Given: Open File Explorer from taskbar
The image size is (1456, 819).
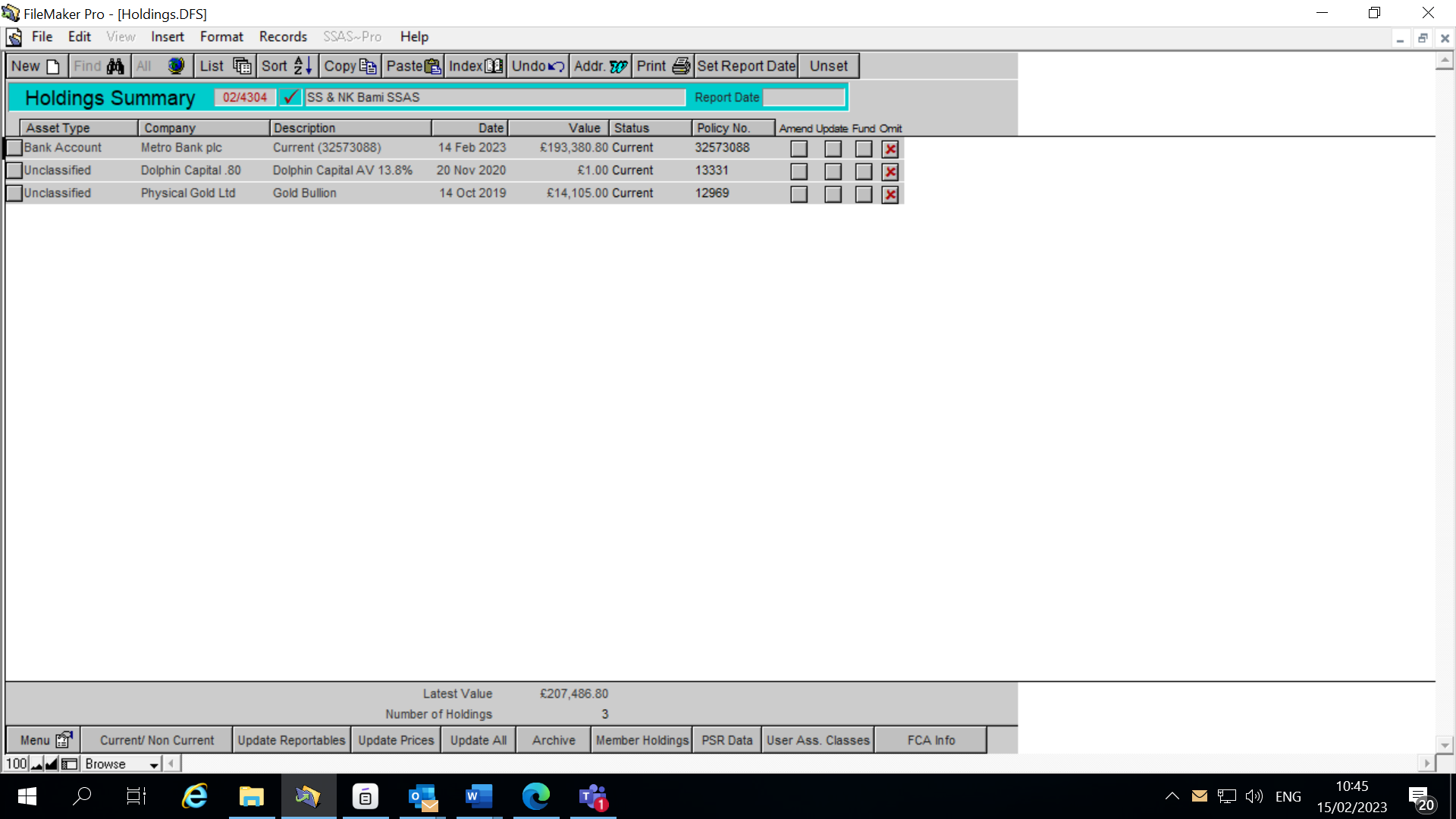Looking at the screenshot, I should 251,796.
